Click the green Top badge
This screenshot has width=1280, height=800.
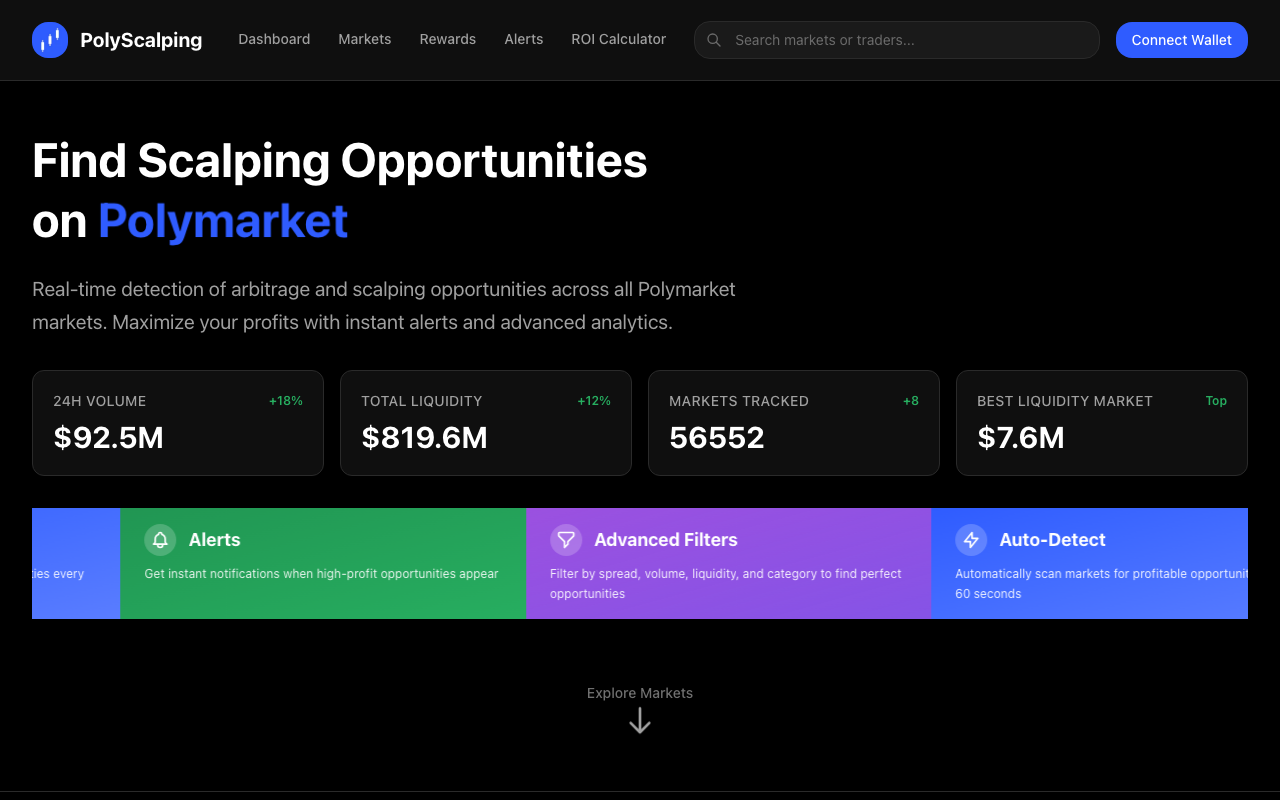coord(1216,401)
